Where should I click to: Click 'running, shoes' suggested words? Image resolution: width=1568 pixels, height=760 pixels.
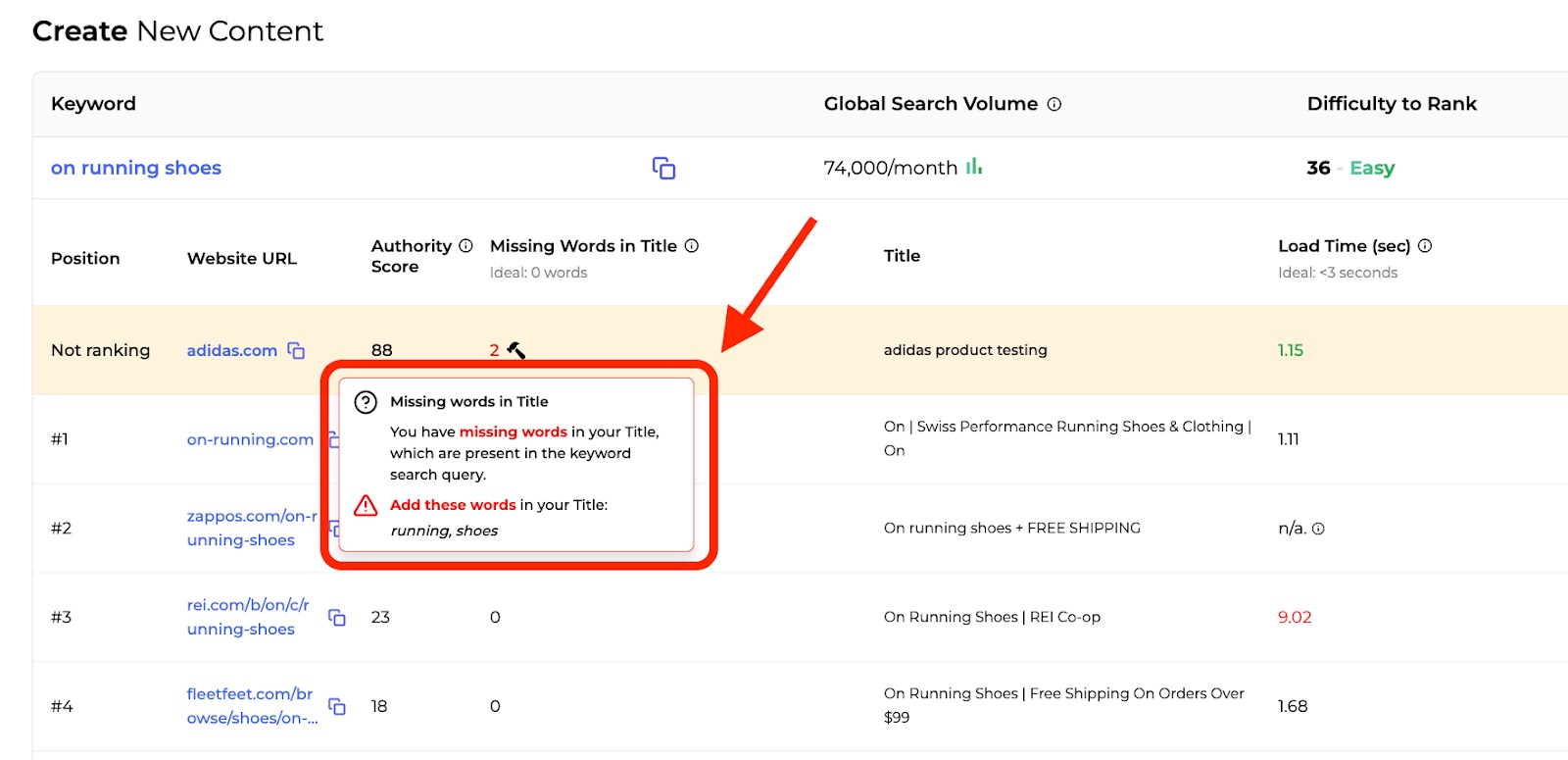coord(444,531)
